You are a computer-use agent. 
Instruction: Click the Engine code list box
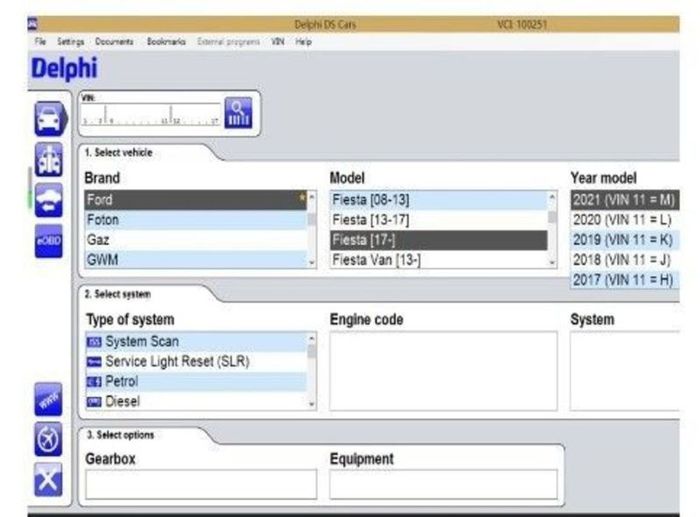click(443, 371)
